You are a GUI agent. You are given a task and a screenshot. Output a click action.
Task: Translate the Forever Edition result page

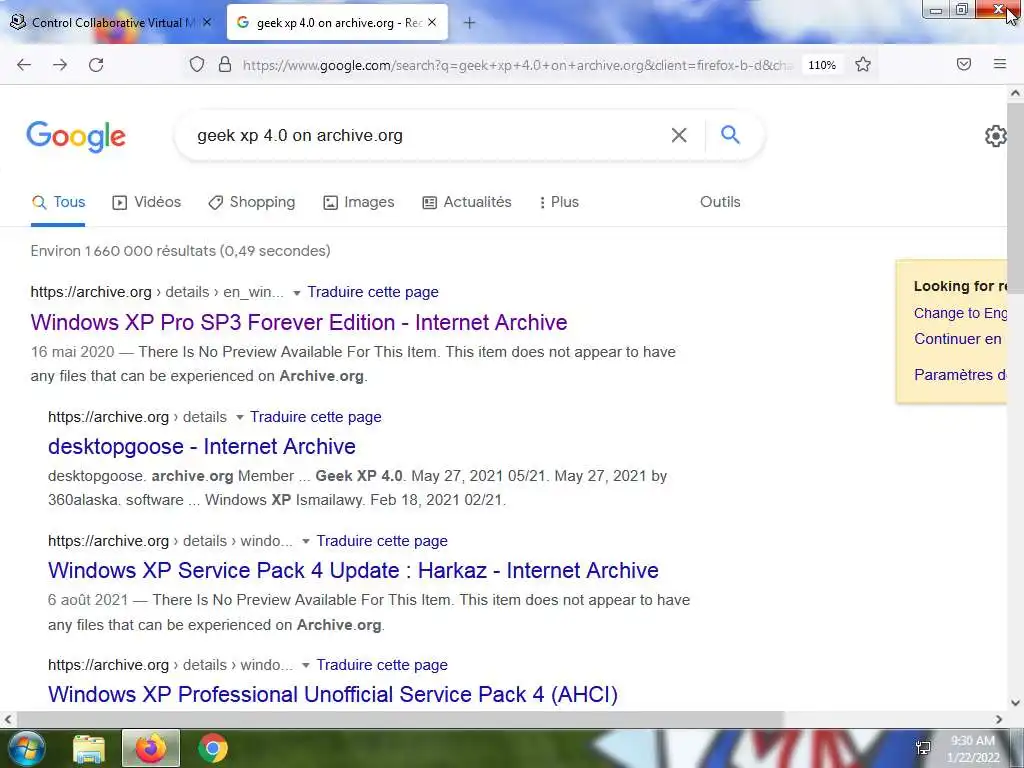click(373, 292)
